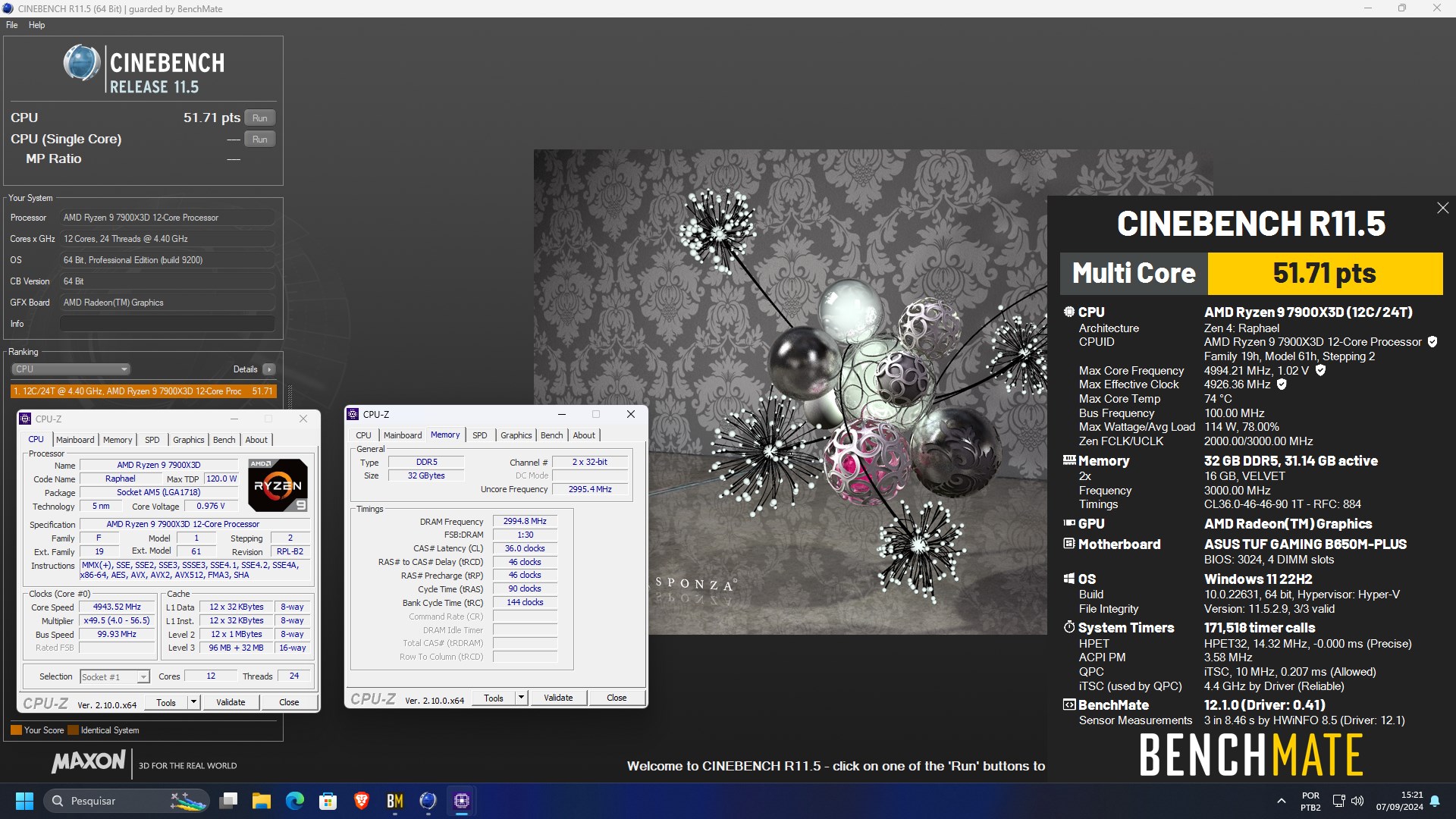Switch to Memory tab in left CPU-Z
The width and height of the screenshot is (1456, 819).
pyautogui.click(x=118, y=440)
